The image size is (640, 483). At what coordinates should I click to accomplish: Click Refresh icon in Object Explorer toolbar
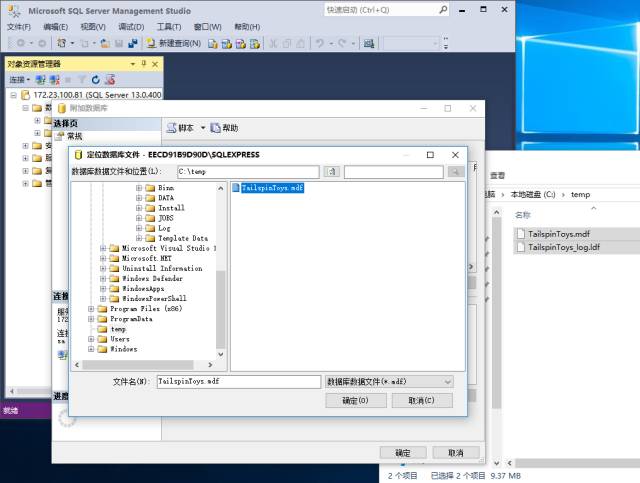tap(96, 80)
